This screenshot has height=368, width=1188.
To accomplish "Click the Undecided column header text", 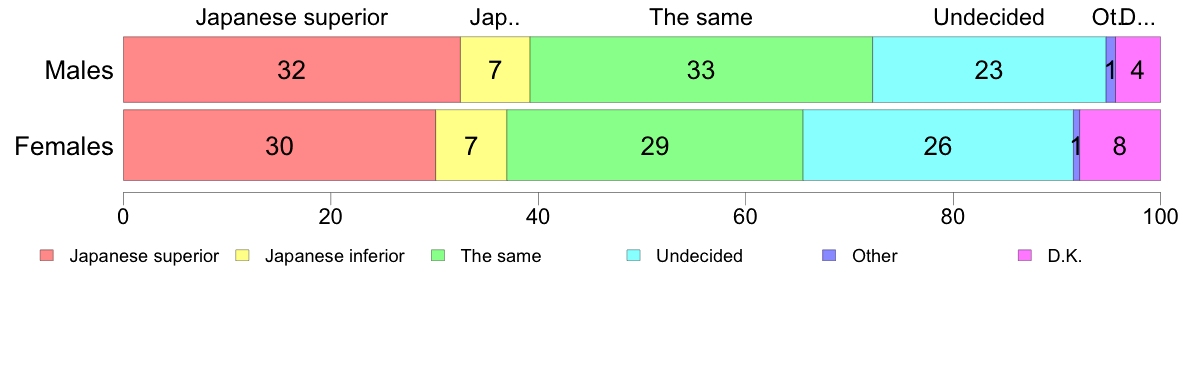I will pyautogui.click(x=989, y=17).
